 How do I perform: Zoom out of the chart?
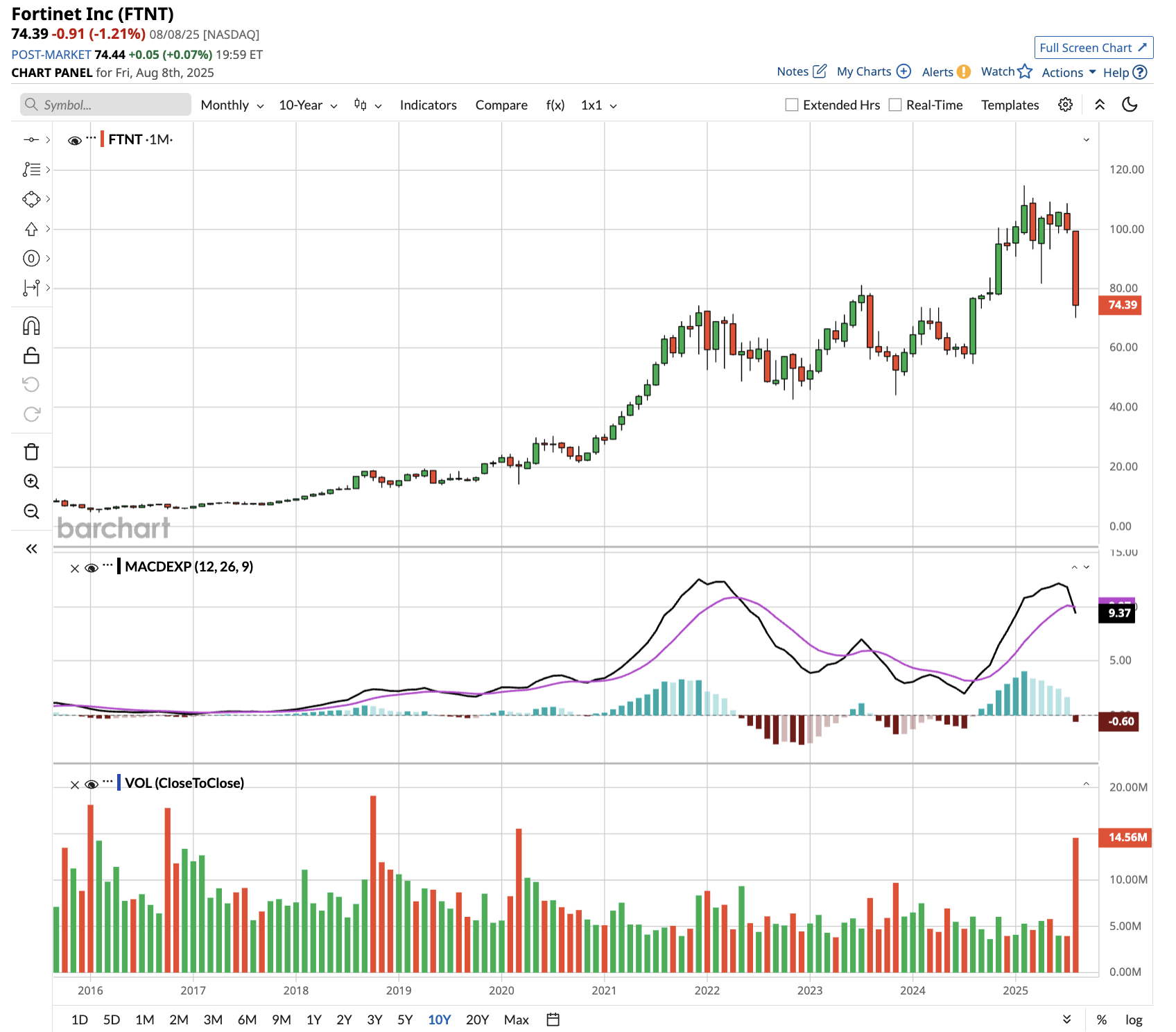click(31, 512)
